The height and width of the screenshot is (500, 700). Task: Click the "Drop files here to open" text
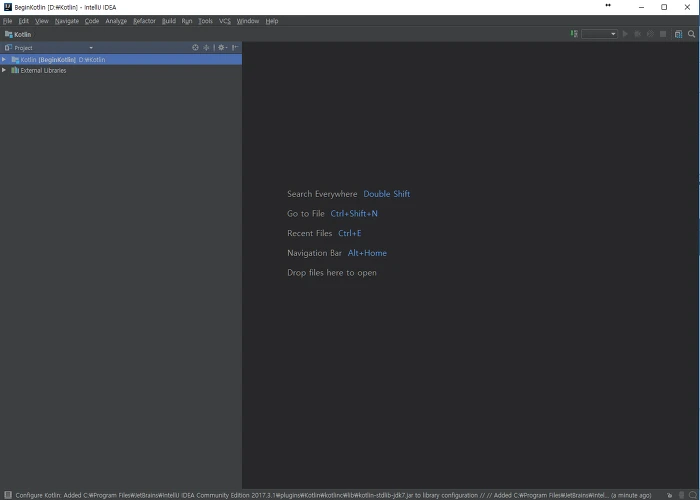[x=332, y=273]
